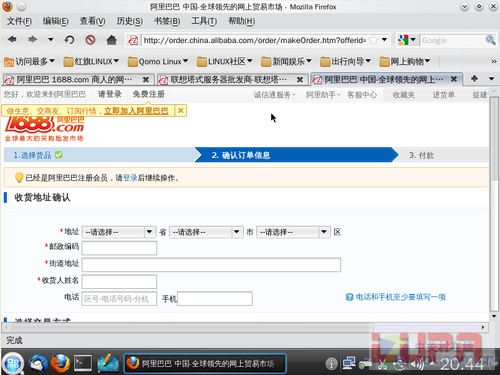This screenshot has height=375, width=500.
Task: Open the district 请选择 dropdown
Action: [x=293, y=232]
